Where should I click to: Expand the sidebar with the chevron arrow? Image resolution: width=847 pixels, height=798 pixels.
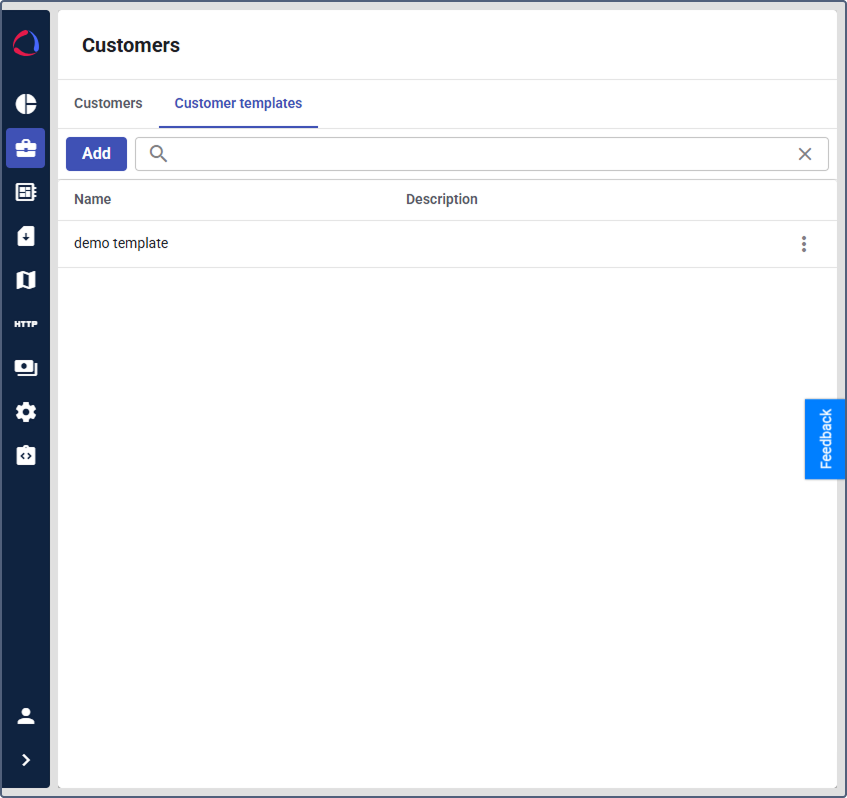click(25, 760)
